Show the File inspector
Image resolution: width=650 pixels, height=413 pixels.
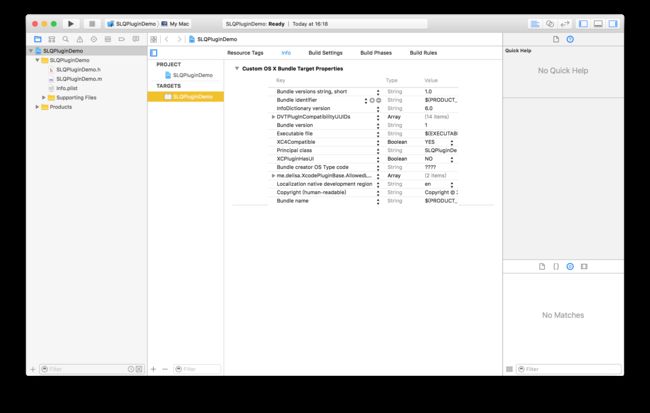[556, 39]
